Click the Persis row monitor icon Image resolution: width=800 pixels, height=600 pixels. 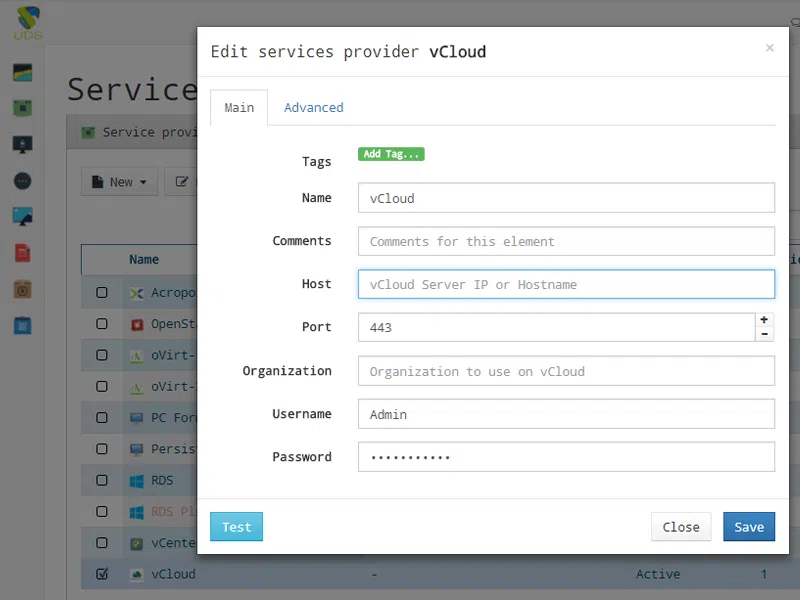(x=136, y=449)
